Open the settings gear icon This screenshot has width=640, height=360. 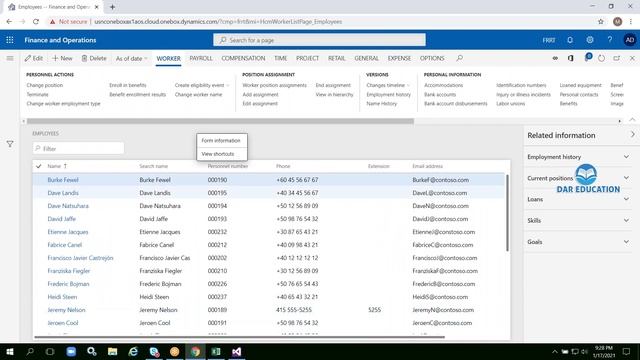click(x=590, y=40)
